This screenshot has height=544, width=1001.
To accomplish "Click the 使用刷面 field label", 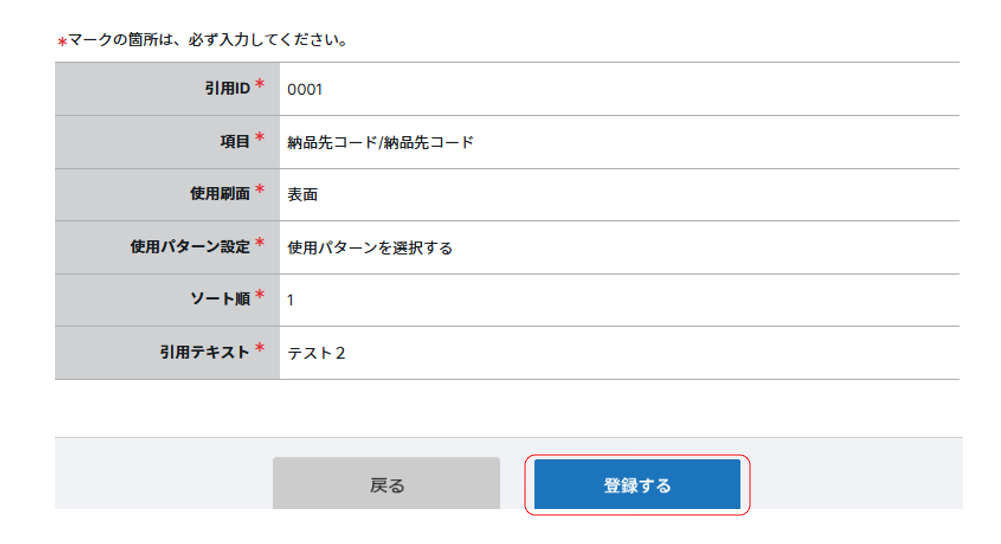I will (220, 194).
